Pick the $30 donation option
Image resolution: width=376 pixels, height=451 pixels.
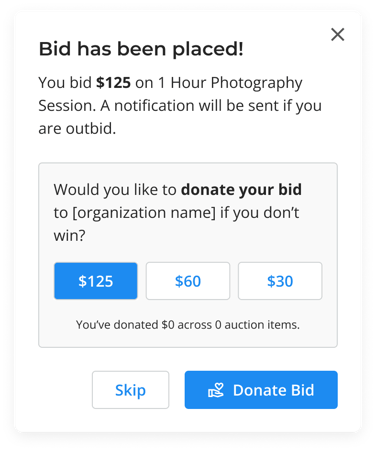click(280, 281)
